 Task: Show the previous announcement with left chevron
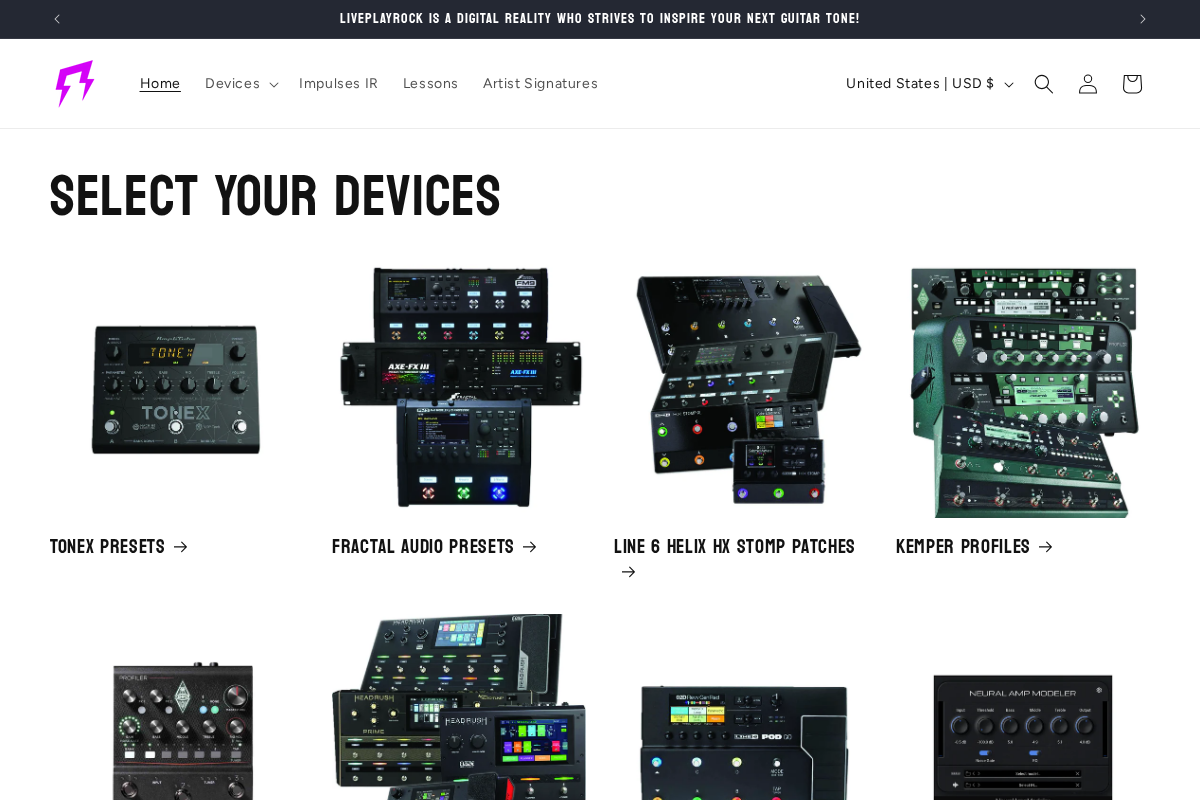coord(57,19)
